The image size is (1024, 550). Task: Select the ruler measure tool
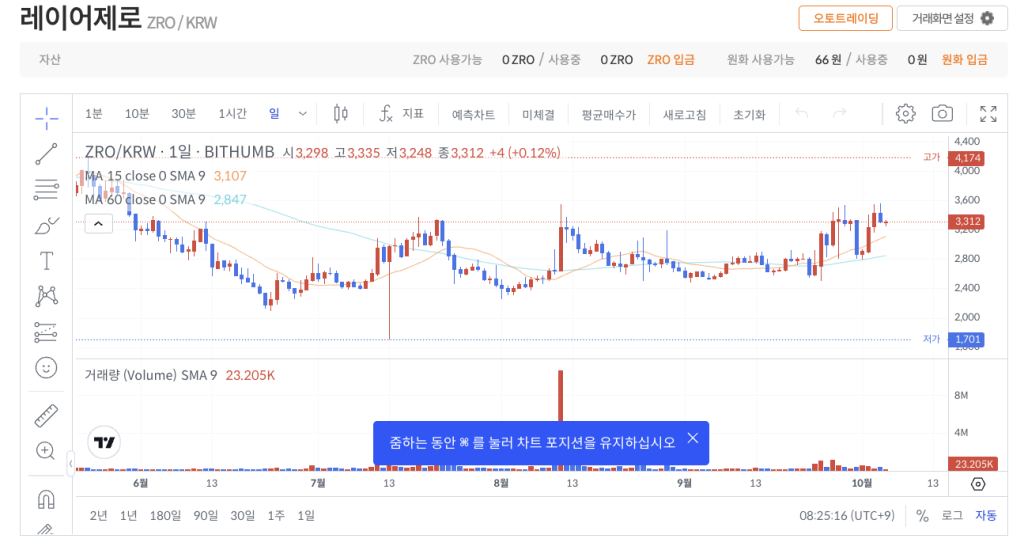(x=46, y=415)
